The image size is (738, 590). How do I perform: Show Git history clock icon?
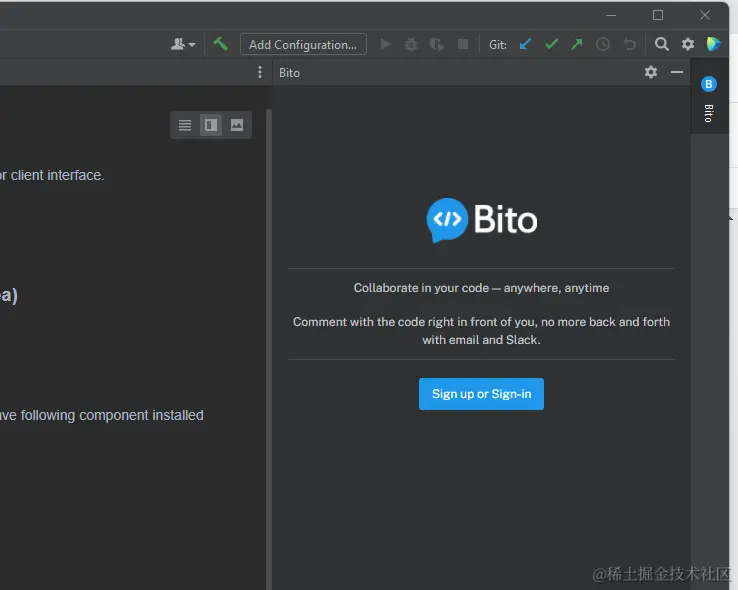pos(603,44)
